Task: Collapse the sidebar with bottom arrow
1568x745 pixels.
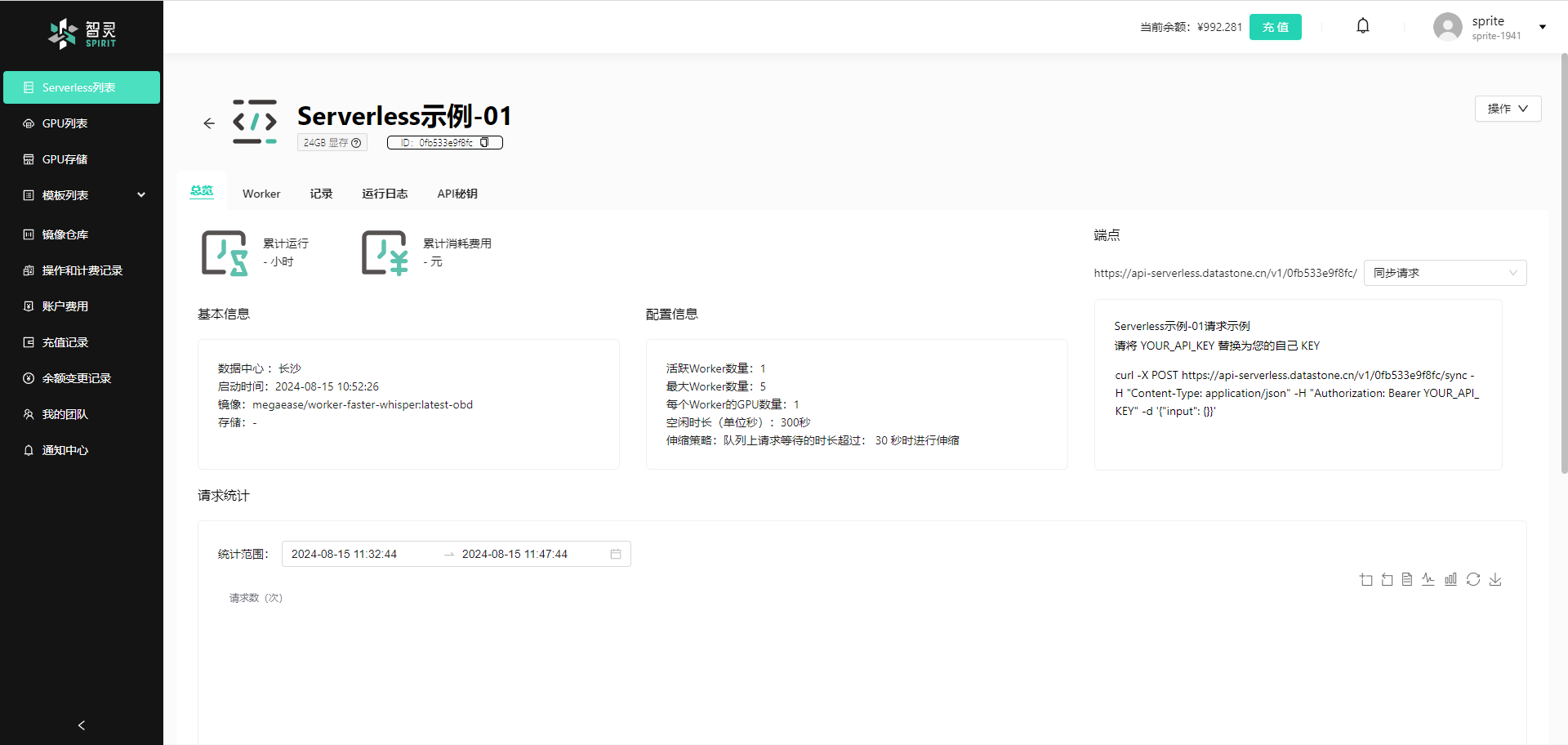Action: [x=81, y=725]
